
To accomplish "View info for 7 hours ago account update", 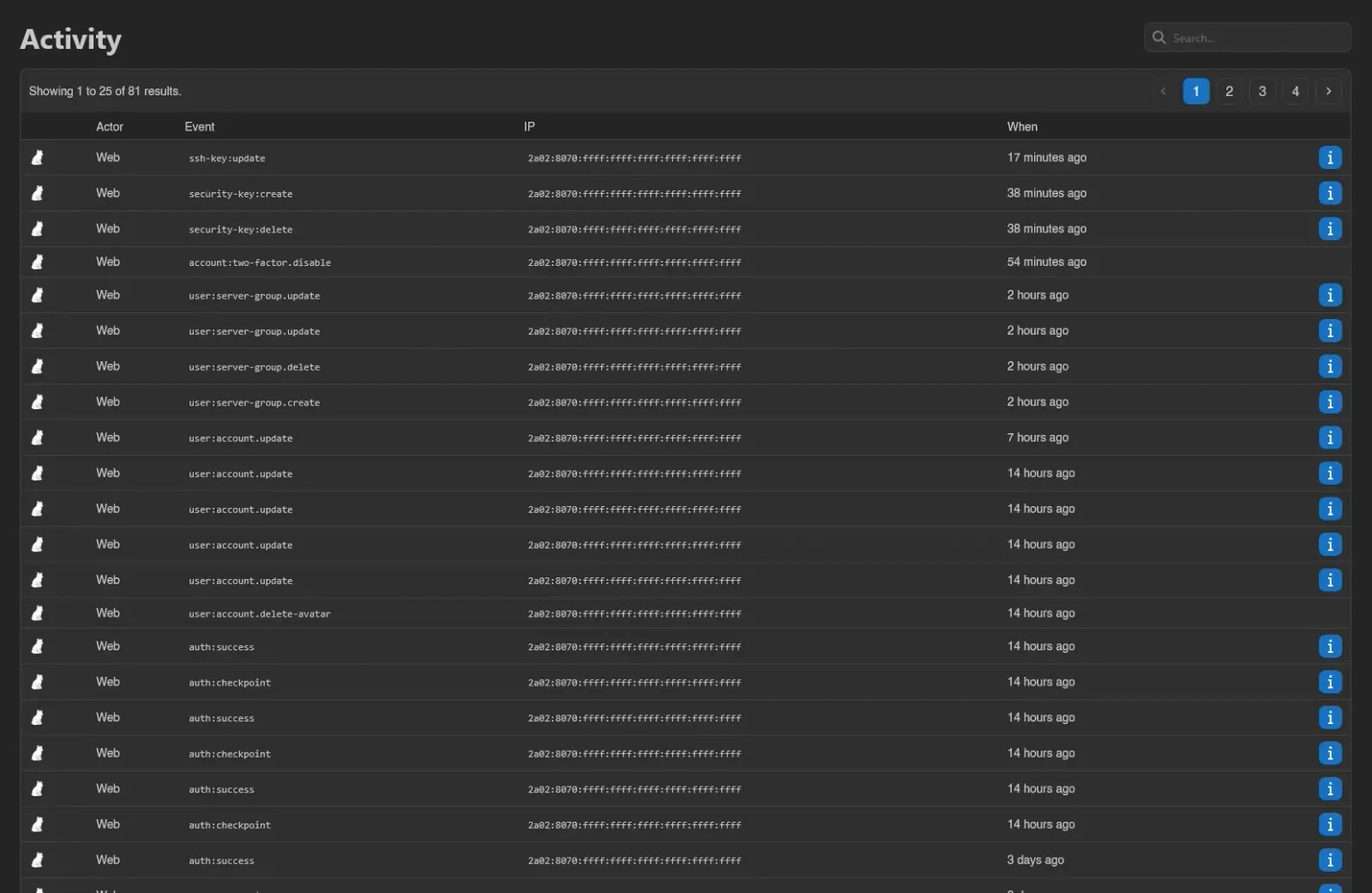I will pos(1330,437).
